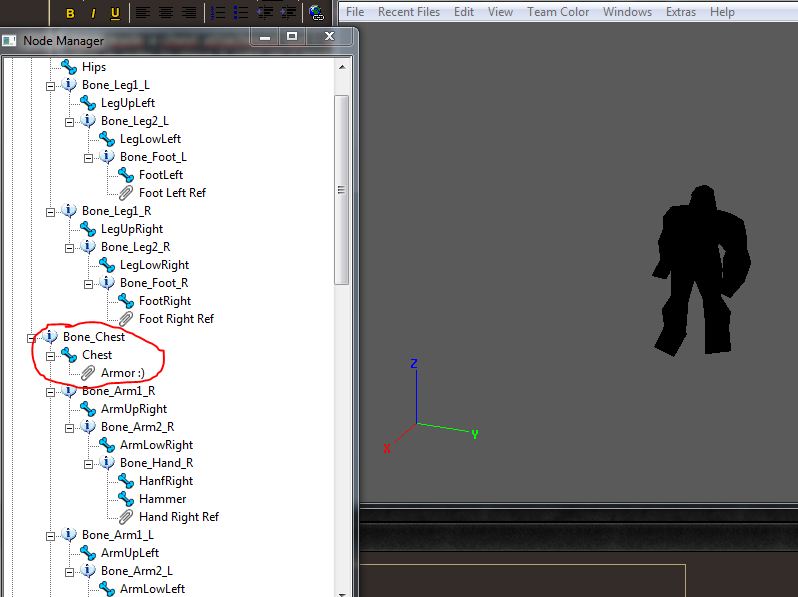Select the Foot Right Ref attachment icon
The width and height of the screenshot is (798, 597).
(x=126, y=319)
